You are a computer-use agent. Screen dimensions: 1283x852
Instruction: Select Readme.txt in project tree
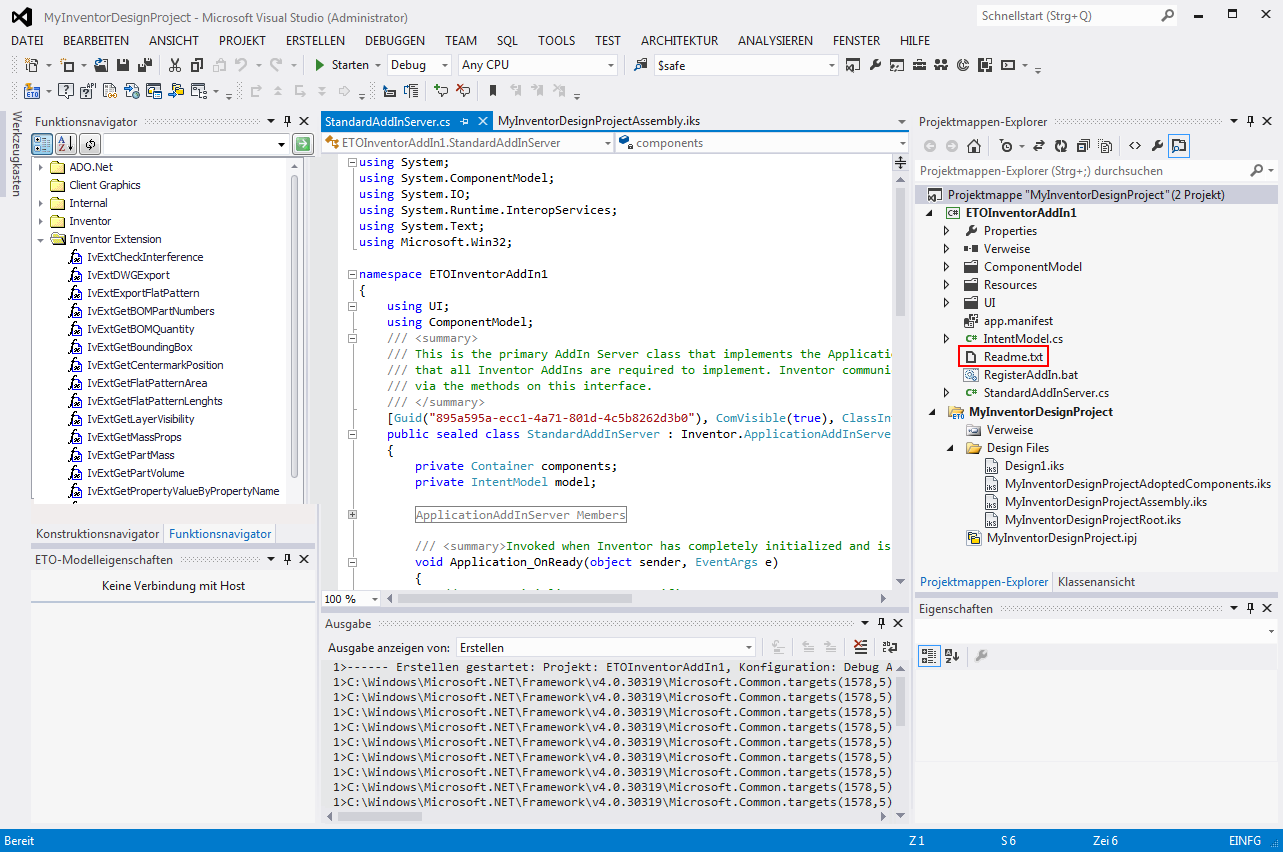(x=1013, y=357)
